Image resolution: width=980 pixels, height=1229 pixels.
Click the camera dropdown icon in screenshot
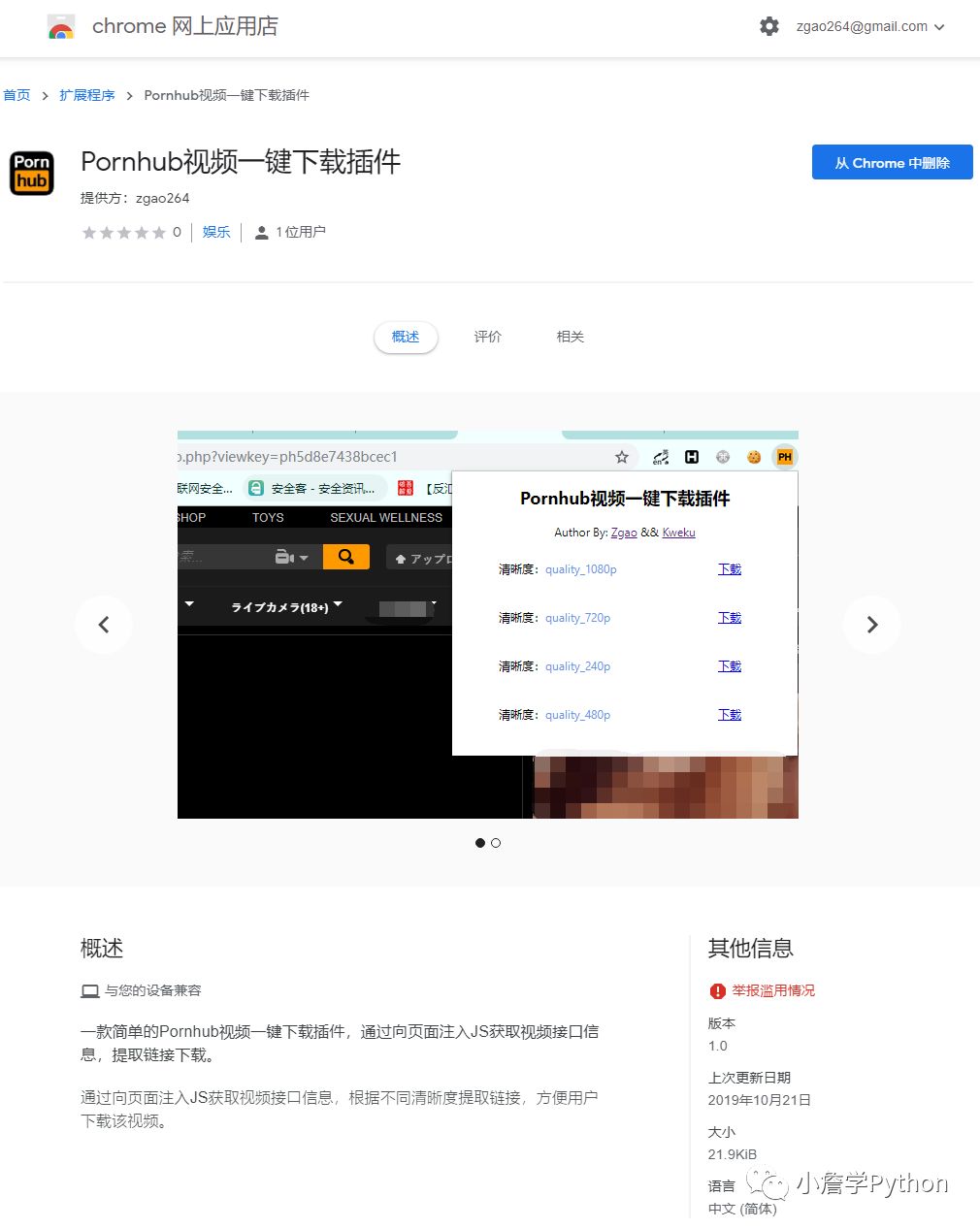click(291, 557)
